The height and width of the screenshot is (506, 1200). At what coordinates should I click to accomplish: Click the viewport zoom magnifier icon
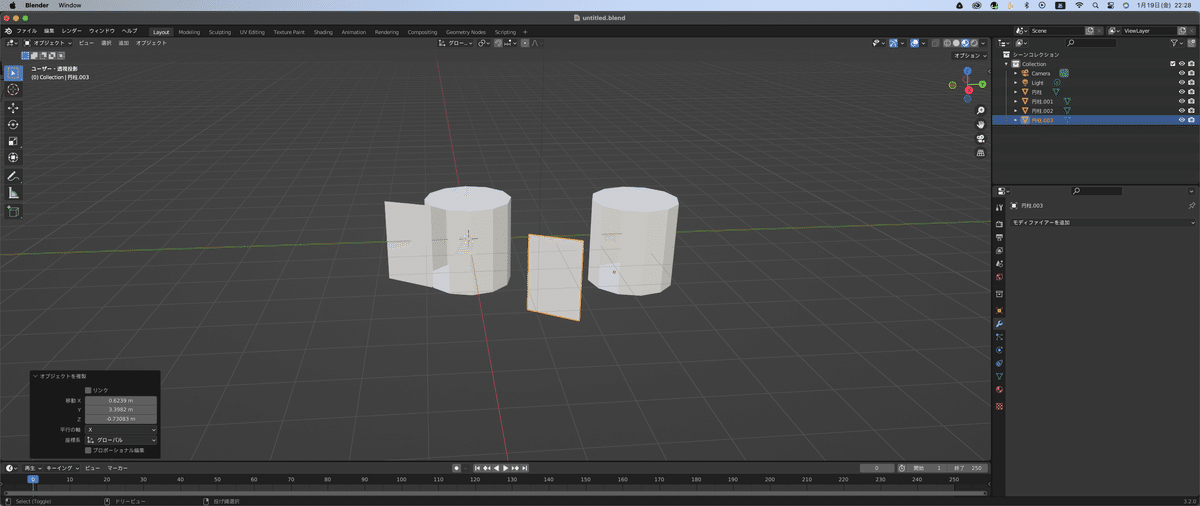[x=981, y=110]
